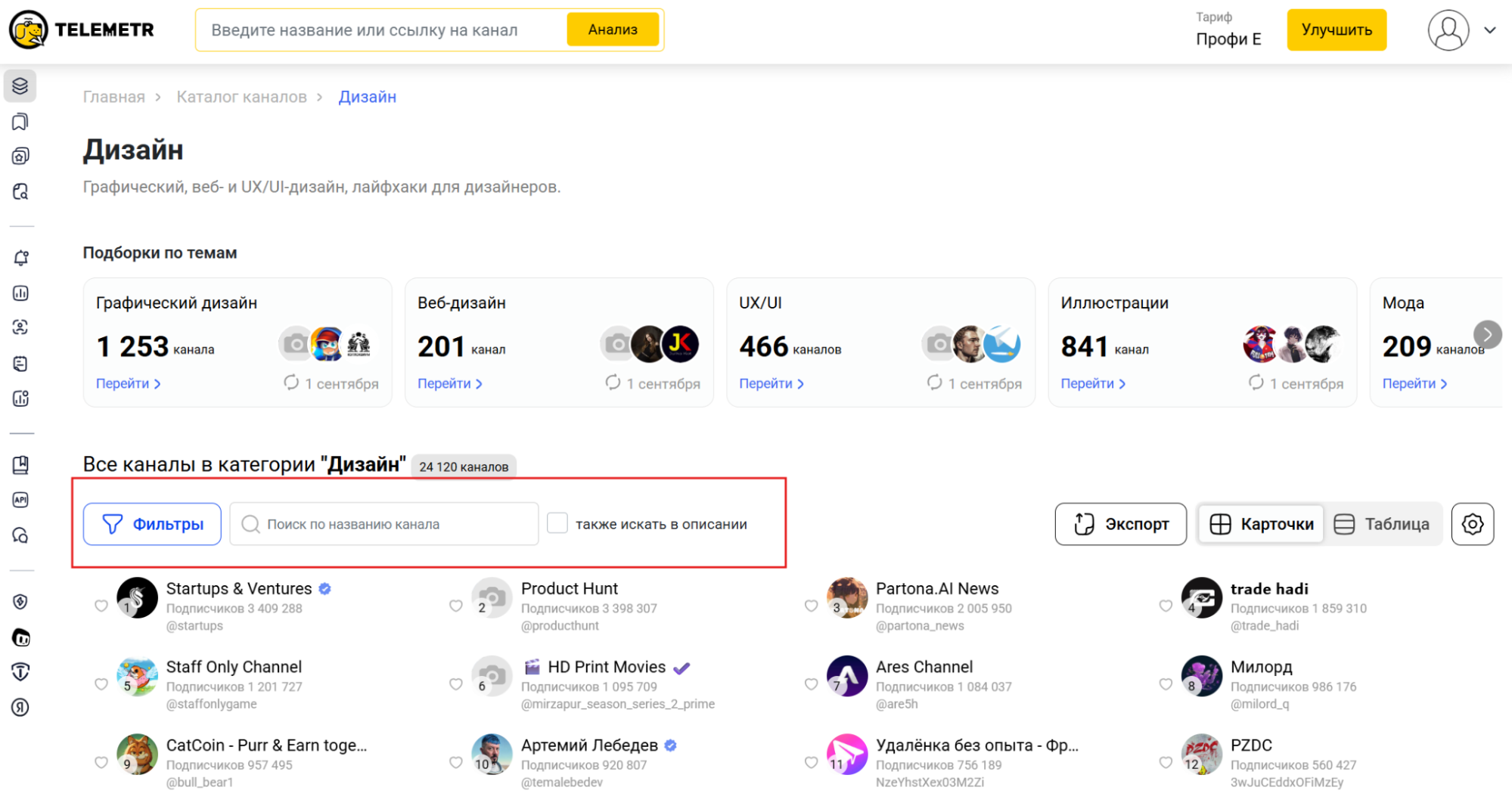Open the Фильтры panel
The width and height of the screenshot is (1512, 809).
pyautogui.click(x=152, y=524)
